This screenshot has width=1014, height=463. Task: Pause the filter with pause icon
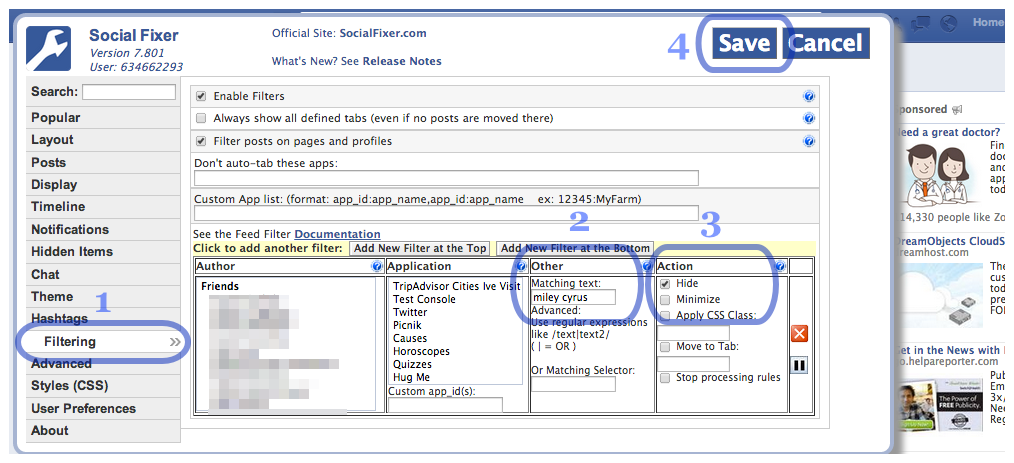coord(799,365)
